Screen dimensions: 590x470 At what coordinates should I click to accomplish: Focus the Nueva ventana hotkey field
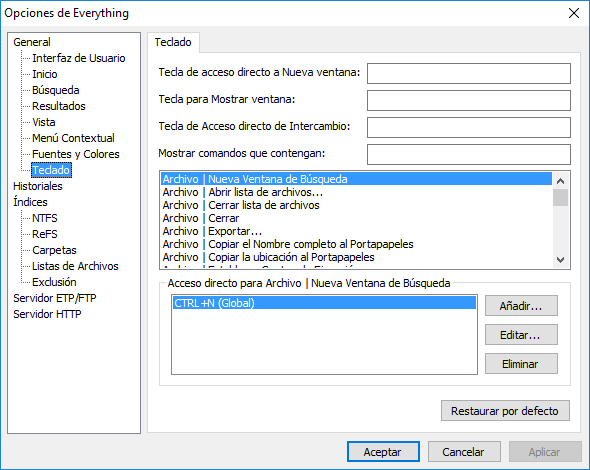(x=469, y=73)
